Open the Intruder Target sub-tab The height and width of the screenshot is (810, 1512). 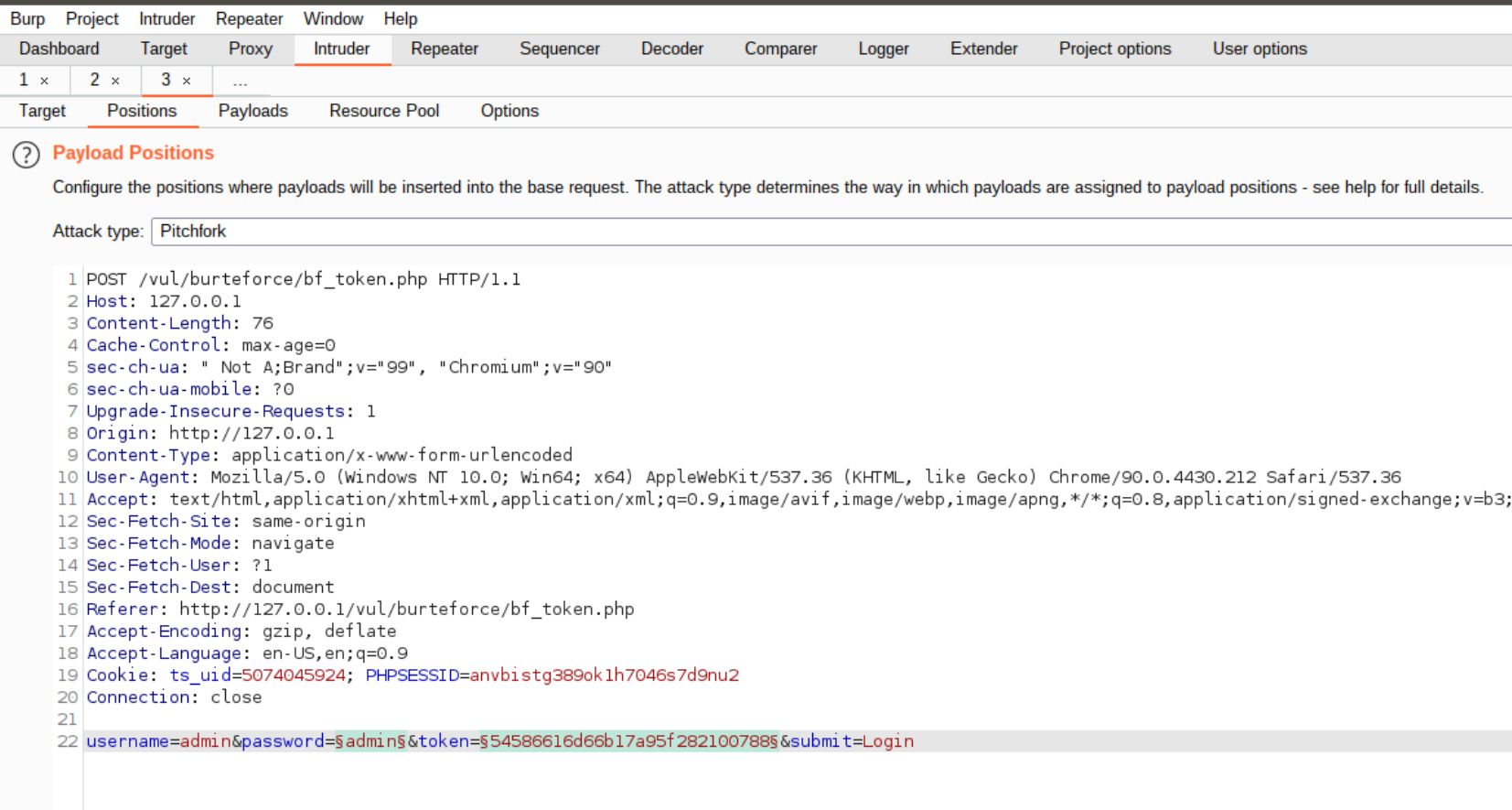(x=42, y=112)
